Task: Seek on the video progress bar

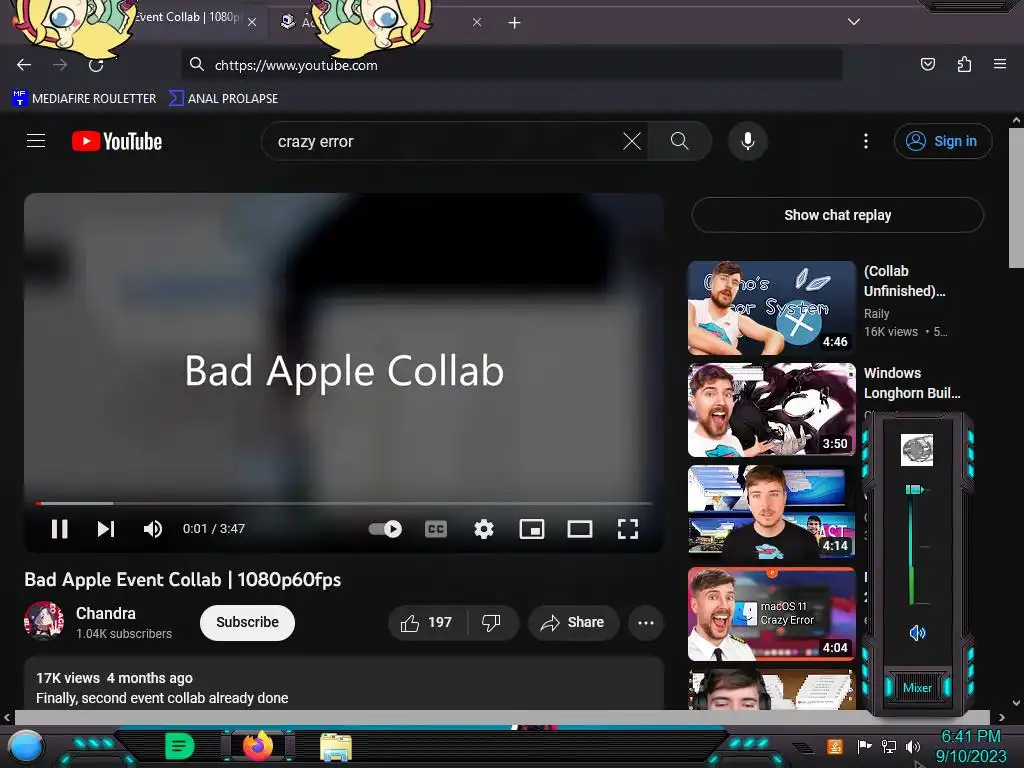Action: [344, 504]
